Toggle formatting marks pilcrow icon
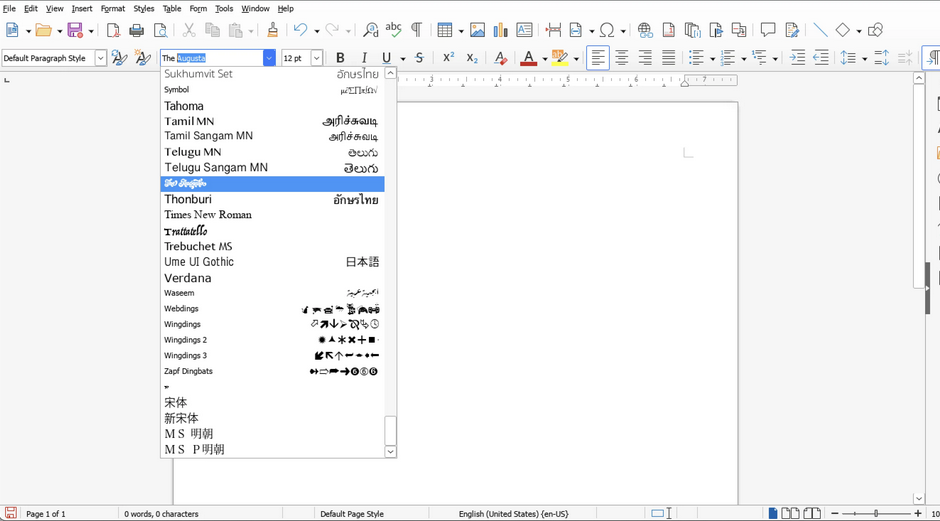 click(x=416, y=30)
